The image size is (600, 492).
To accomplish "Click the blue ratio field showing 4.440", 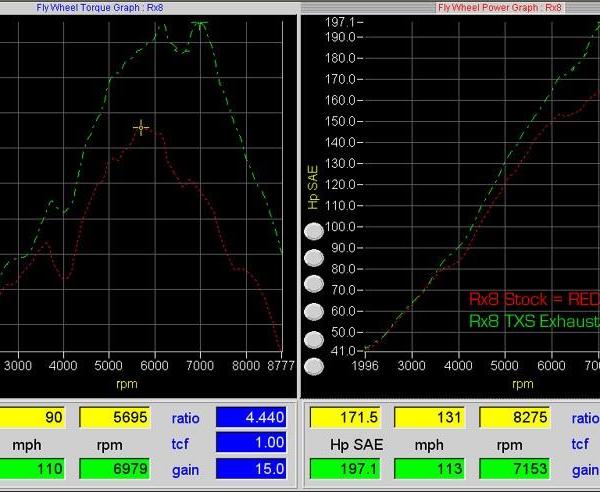I will [x=251, y=417].
